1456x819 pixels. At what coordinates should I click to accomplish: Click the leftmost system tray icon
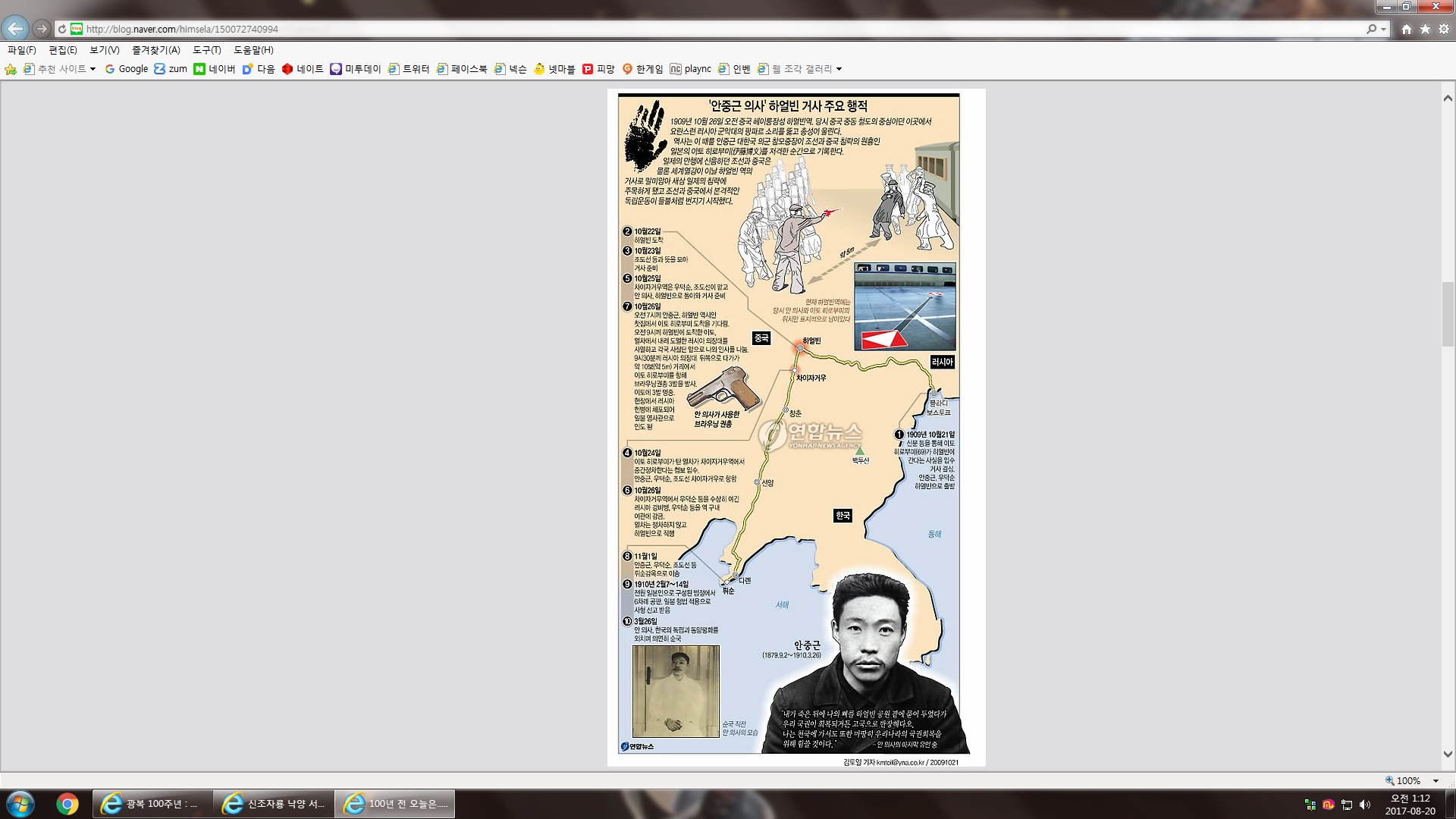[1310, 805]
